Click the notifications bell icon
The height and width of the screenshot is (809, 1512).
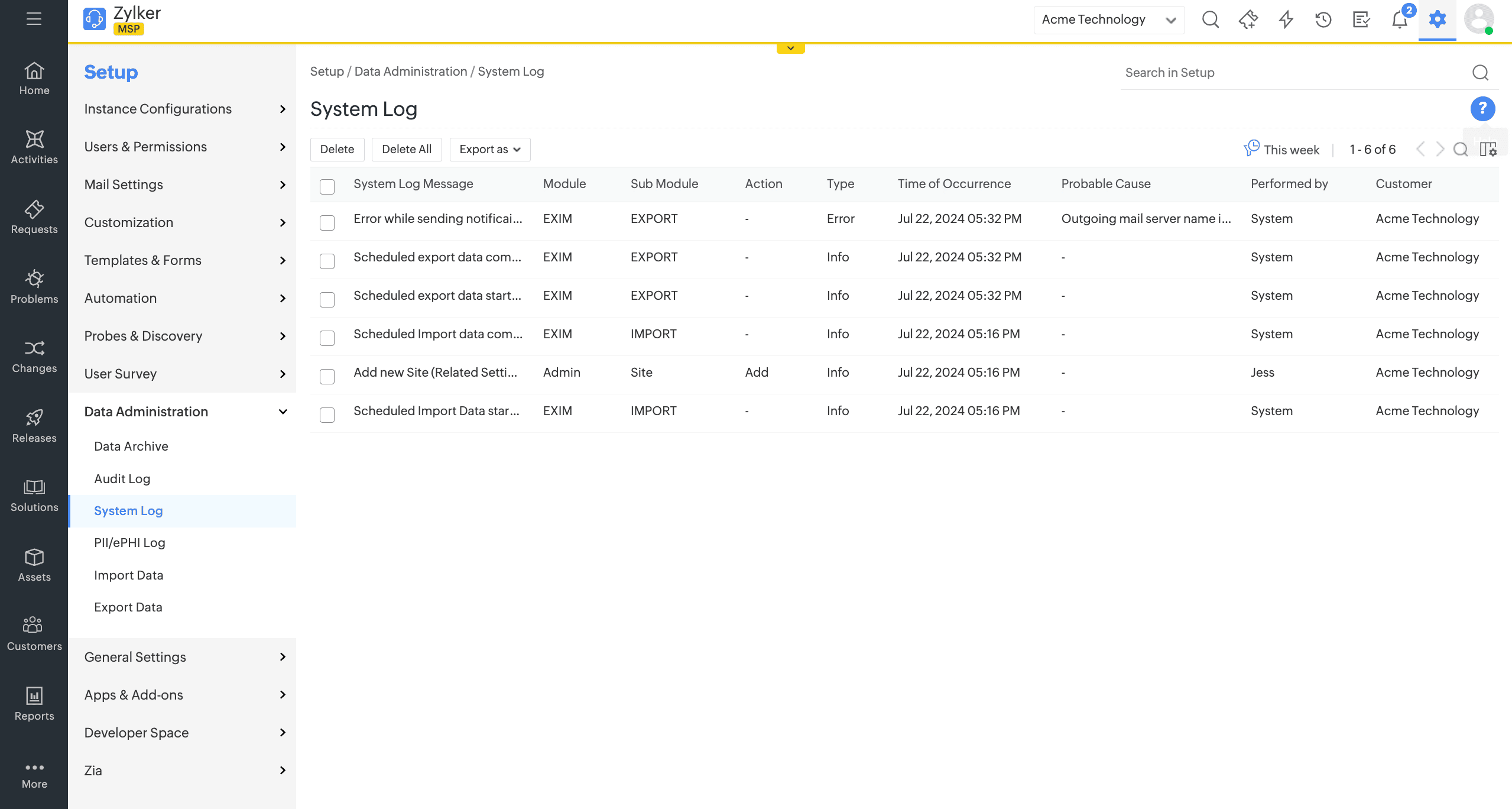[x=1399, y=20]
